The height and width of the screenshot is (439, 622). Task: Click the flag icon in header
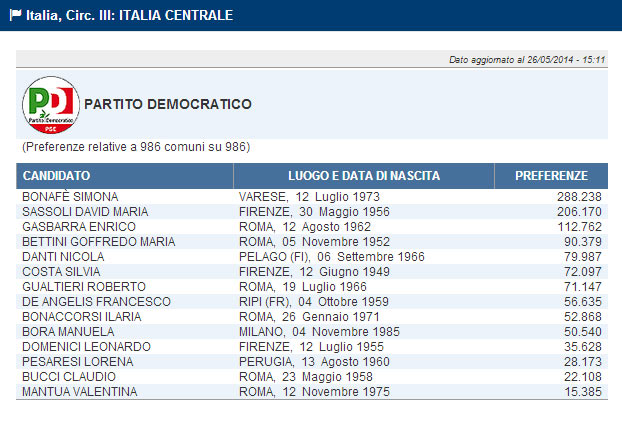pyautogui.click(x=13, y=16)
